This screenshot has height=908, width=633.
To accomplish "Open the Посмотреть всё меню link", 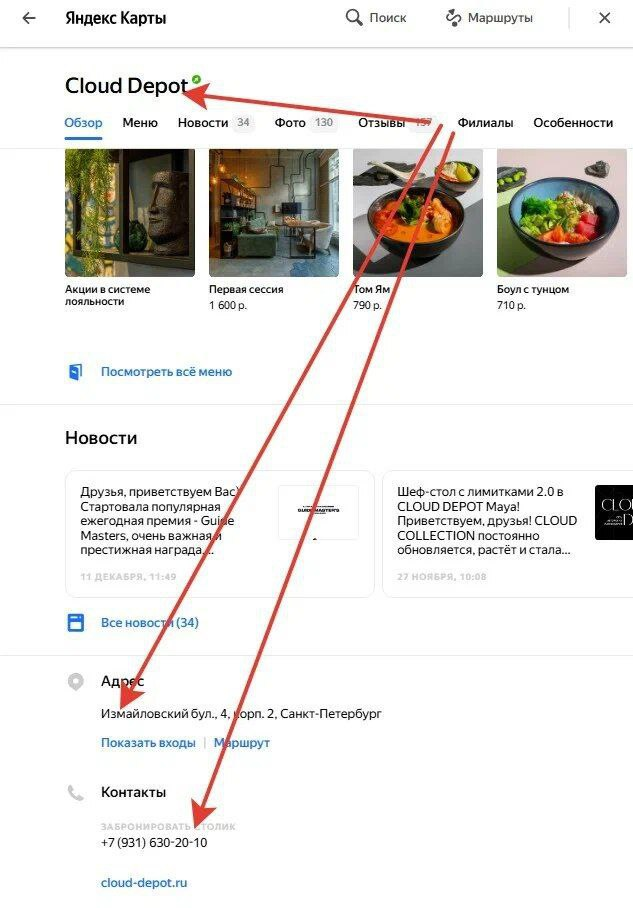I will point(166,372).
